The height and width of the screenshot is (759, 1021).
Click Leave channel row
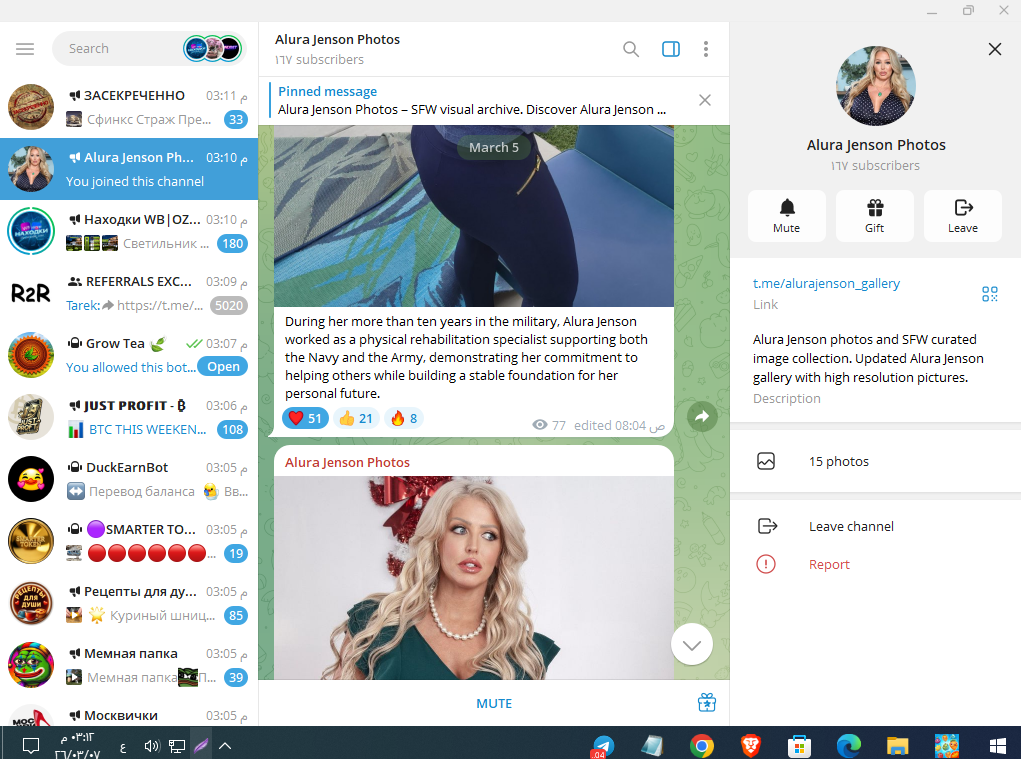[x=875, y=526]
